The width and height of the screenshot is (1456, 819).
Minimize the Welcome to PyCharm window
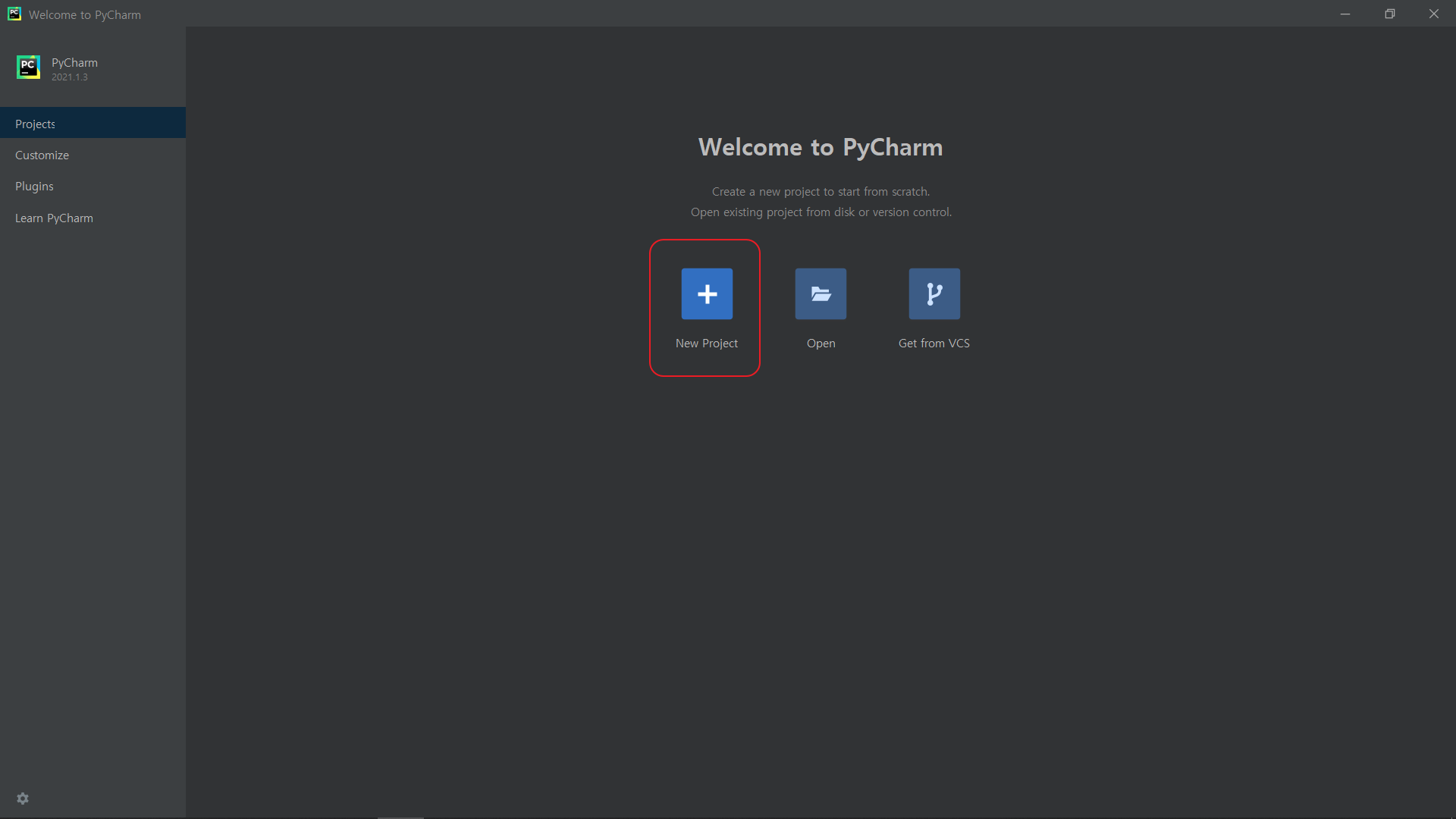pos(1345,14)
